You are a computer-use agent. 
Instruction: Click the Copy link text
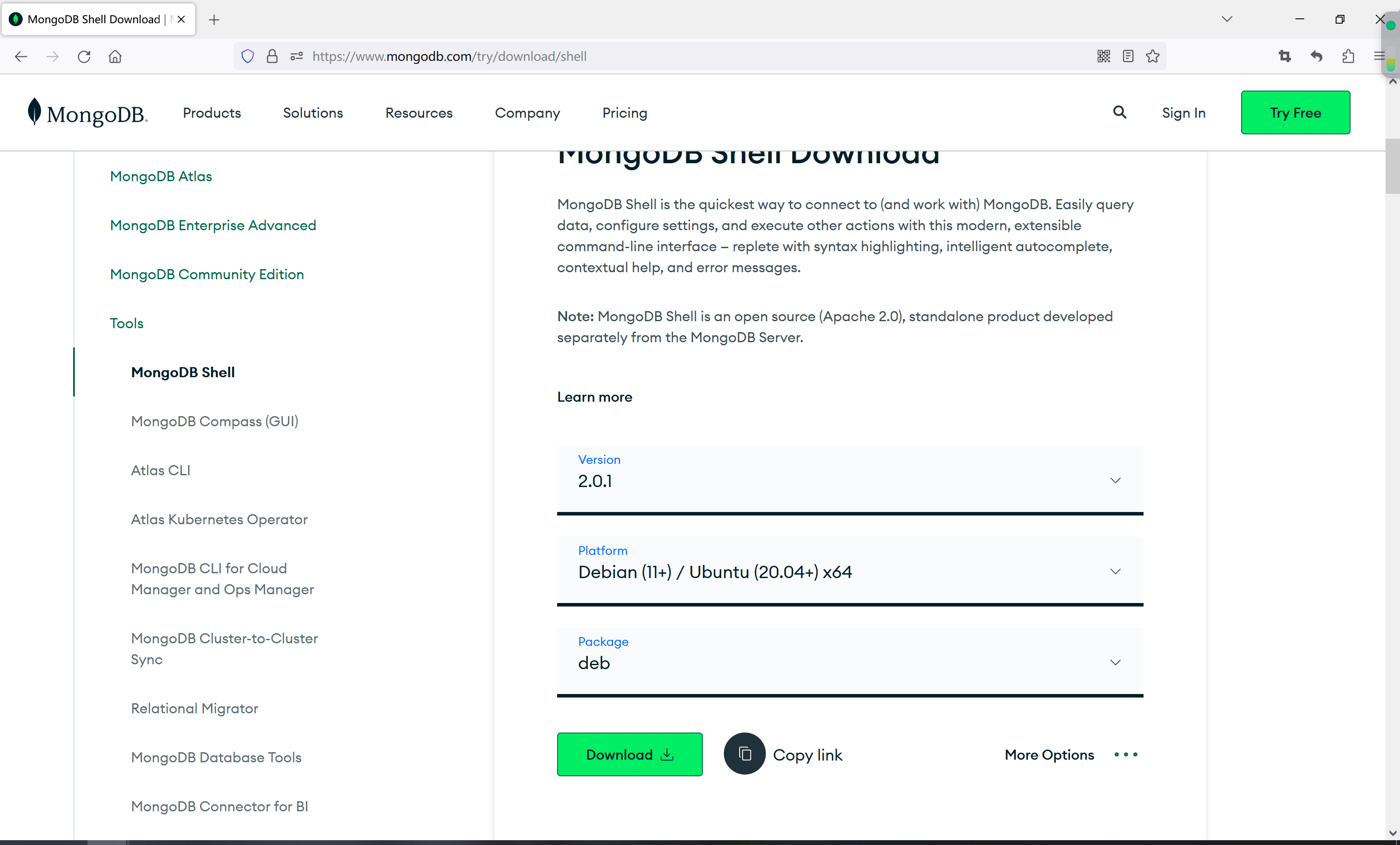click(x=807, y=755)
